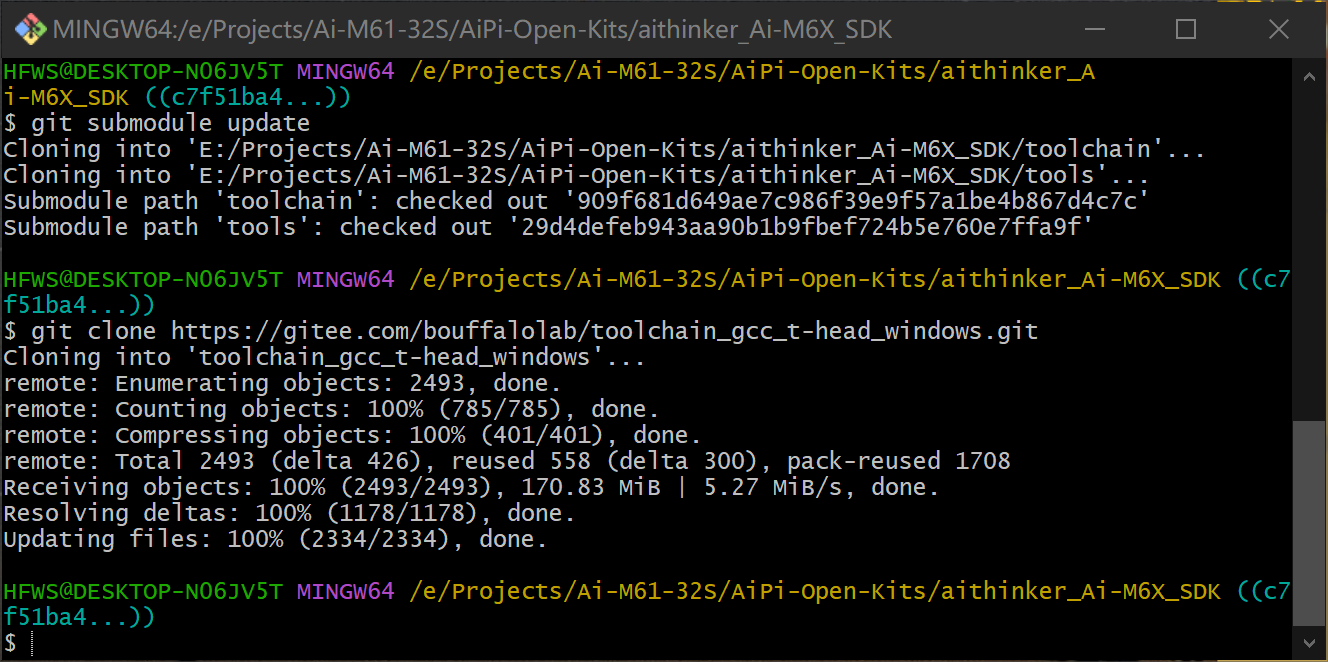The width and height of the screenshot is (1328, 662).
Task: Close the MINGW64 terminal window
Action: (1278, 30)
